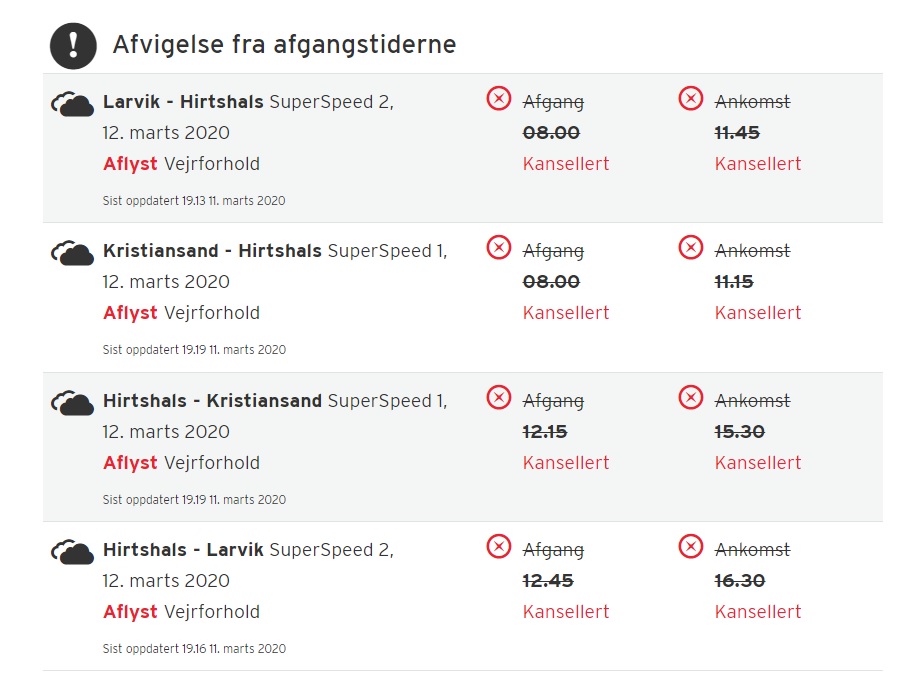Click red Aflyst status in Hirtshals - Larvik row
The image size is (905, 695).
tap(130, 612)
